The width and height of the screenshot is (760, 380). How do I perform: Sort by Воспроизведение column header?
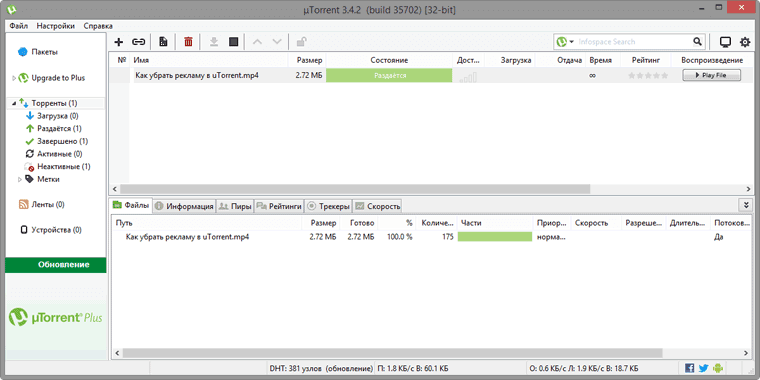tap(712, 60)
